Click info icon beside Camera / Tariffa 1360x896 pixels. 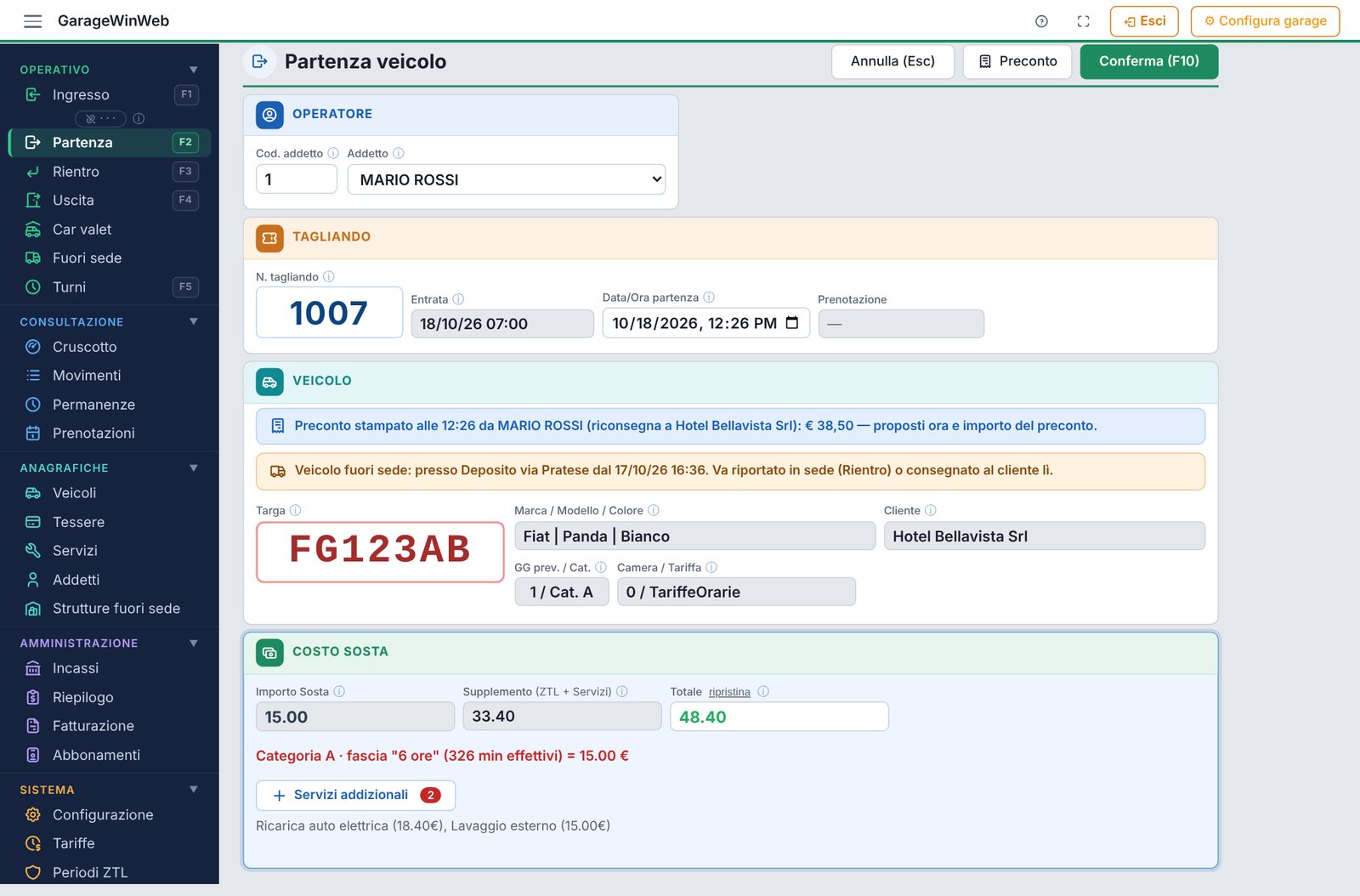pos(711,567)
